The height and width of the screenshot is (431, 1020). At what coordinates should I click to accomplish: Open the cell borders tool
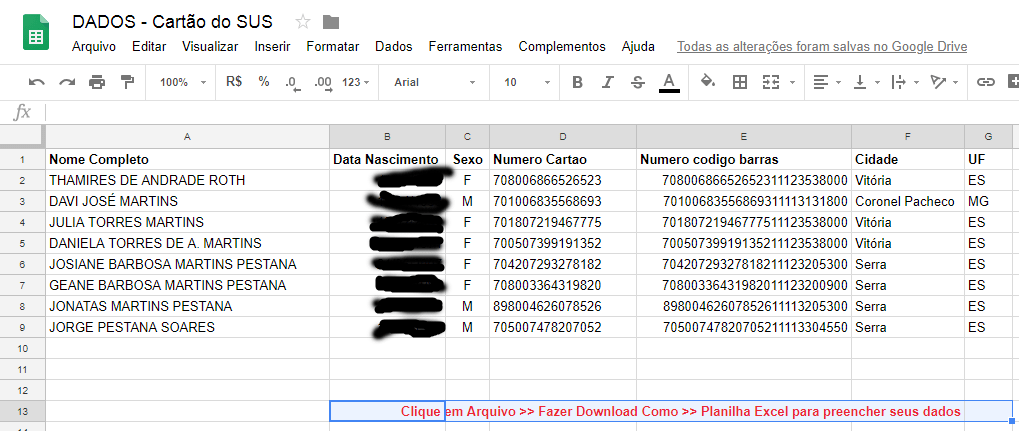pos(740,82)
